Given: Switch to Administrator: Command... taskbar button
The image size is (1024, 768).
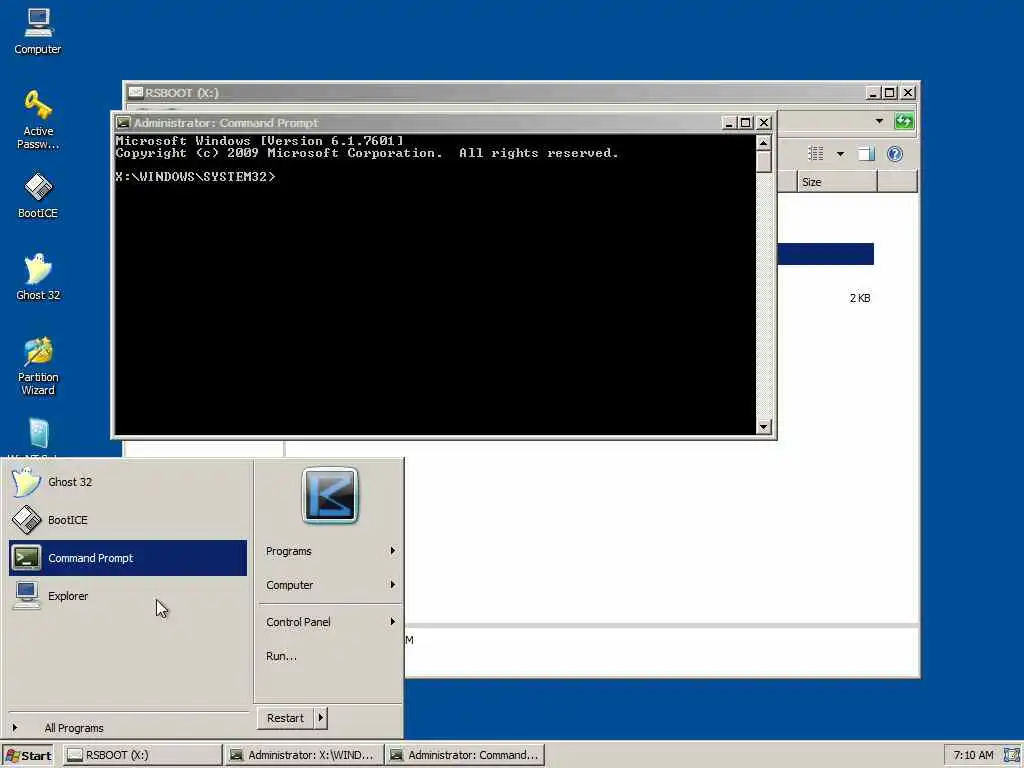Looking at the screenshot, I should (464, 756).
